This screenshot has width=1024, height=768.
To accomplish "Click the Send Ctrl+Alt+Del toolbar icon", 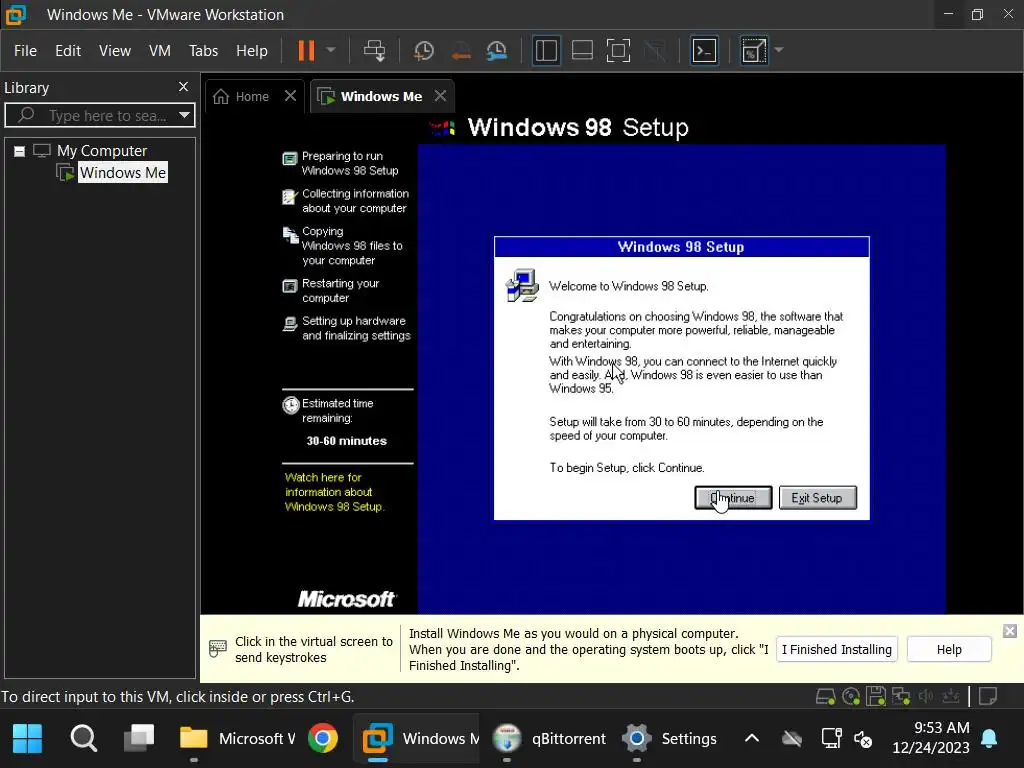I will click(375, 50).
